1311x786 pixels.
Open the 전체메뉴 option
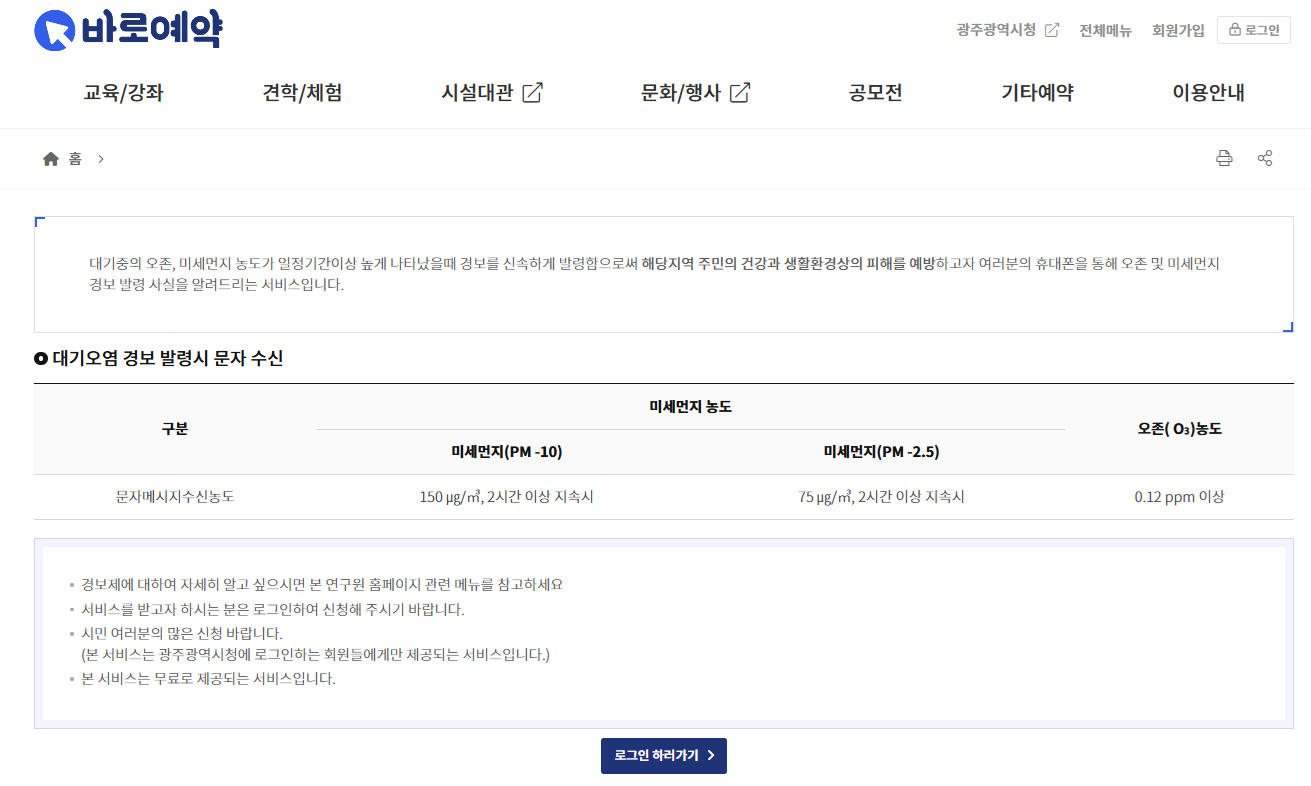(1105, 29)
